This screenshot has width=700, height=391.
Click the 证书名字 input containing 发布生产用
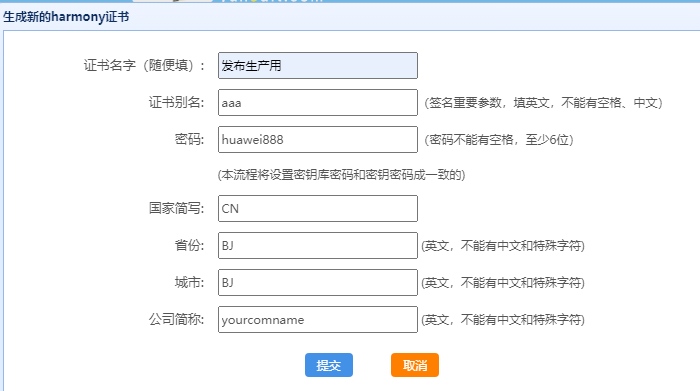318,66
